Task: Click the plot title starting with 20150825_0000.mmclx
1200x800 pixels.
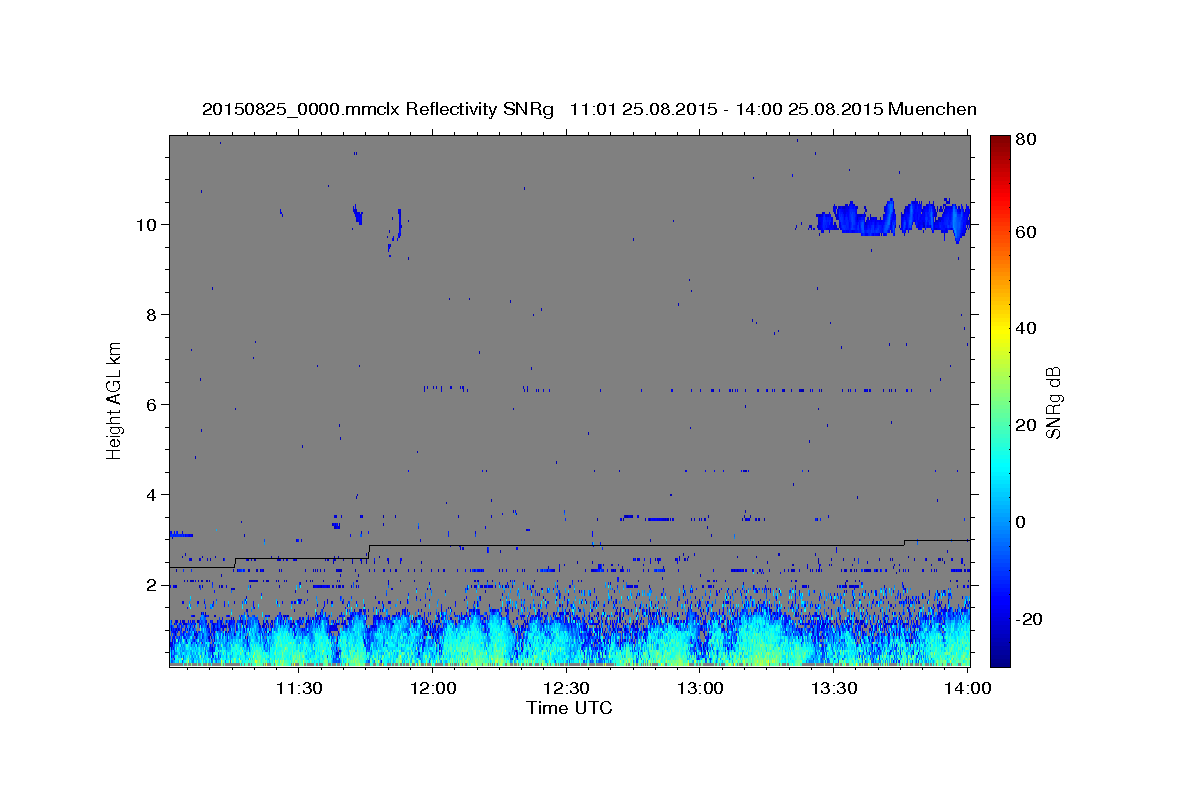Action: 589,109
